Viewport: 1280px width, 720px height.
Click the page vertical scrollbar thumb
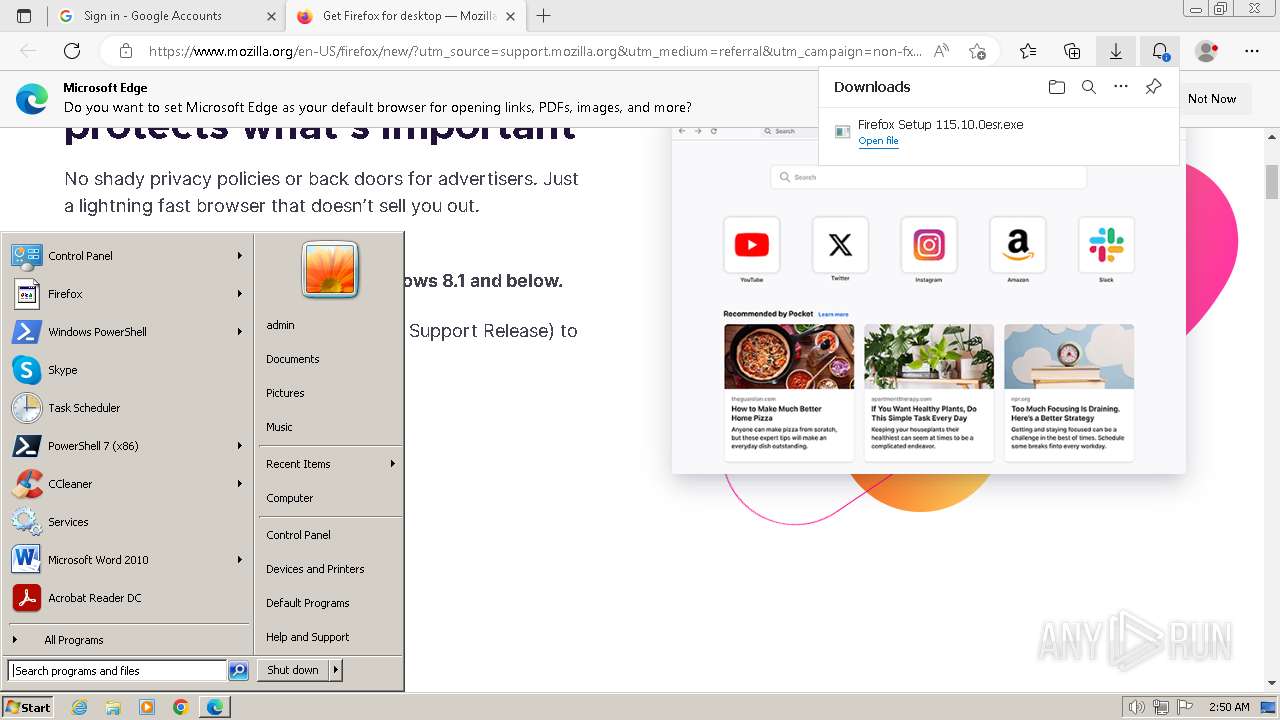point(1272,182)
